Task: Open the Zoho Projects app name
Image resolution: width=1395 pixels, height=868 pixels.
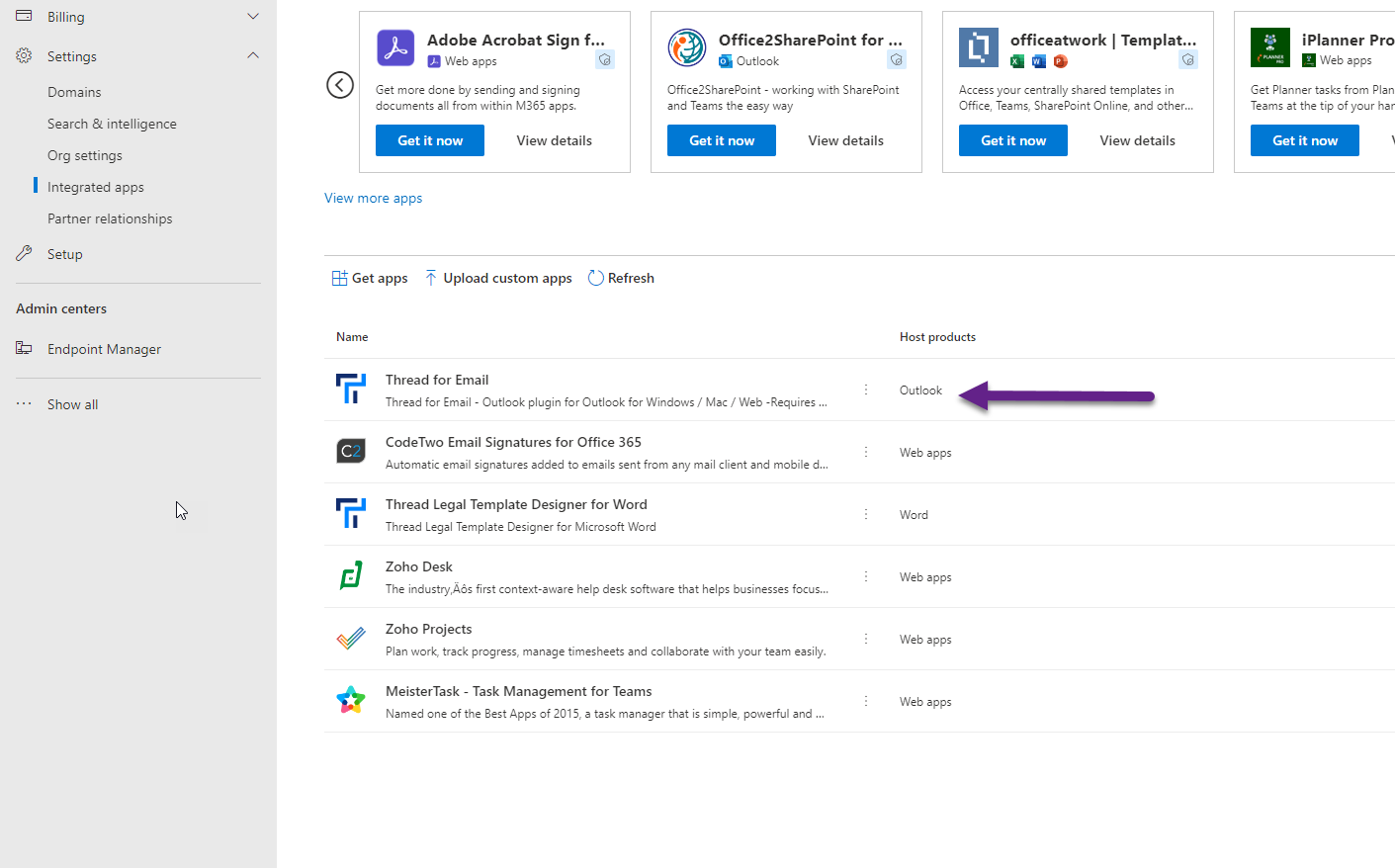Action: [429, 629]
